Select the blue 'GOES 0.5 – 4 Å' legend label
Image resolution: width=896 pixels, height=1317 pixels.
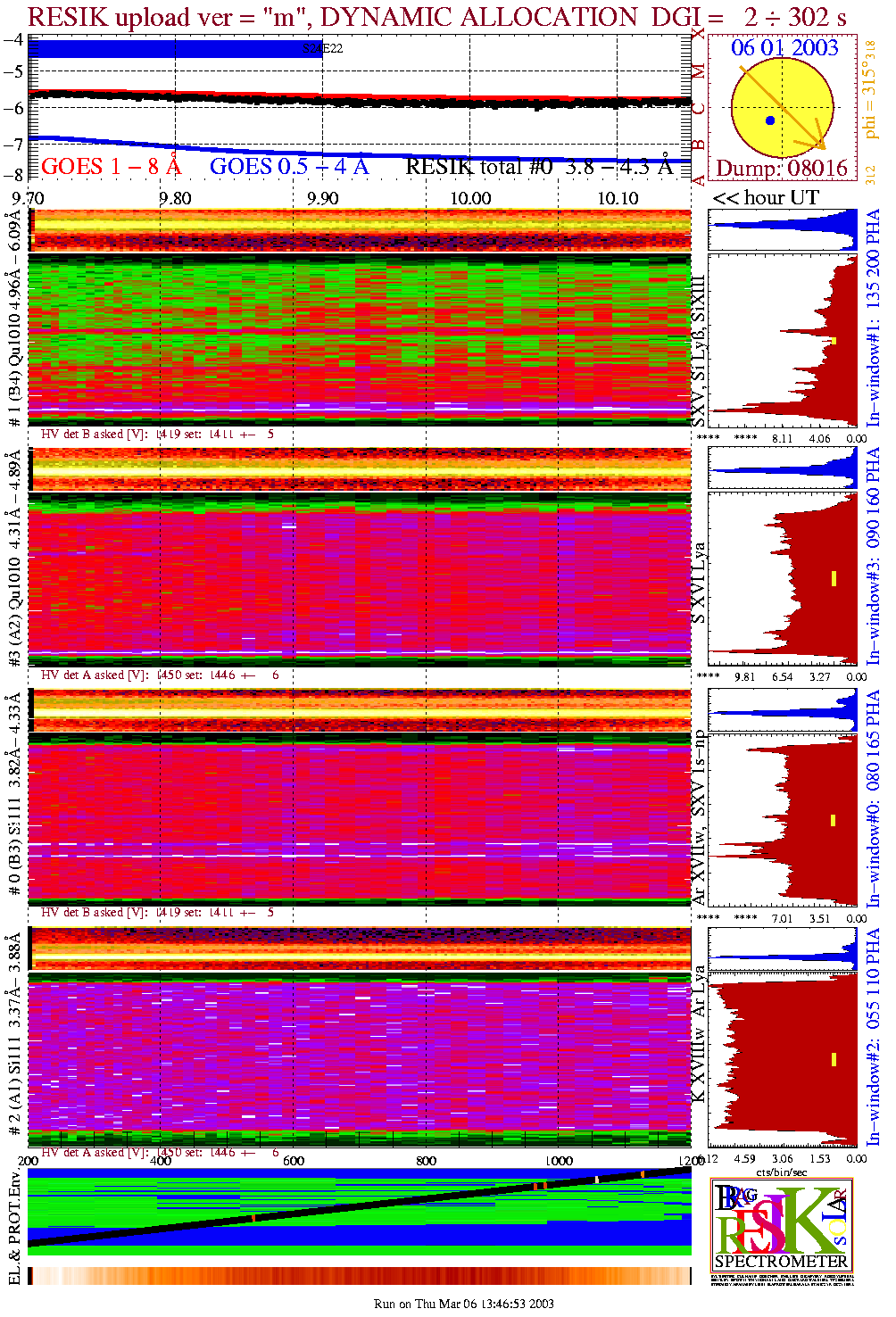coord(289,167)
